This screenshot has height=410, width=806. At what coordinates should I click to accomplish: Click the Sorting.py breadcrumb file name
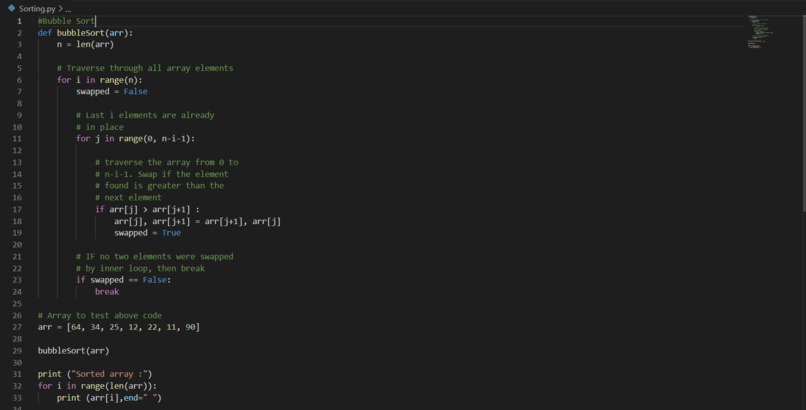click(37, 9)
